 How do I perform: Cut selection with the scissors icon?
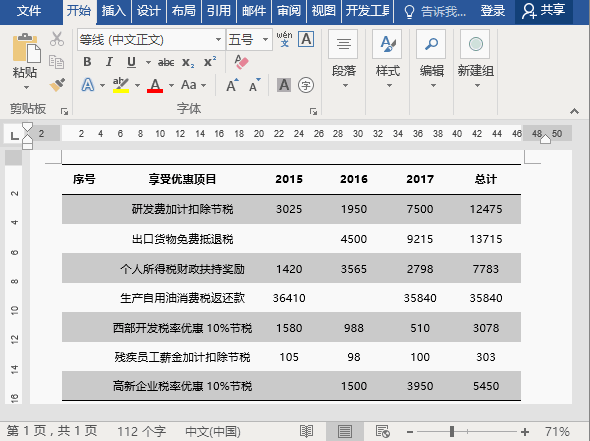57,39
